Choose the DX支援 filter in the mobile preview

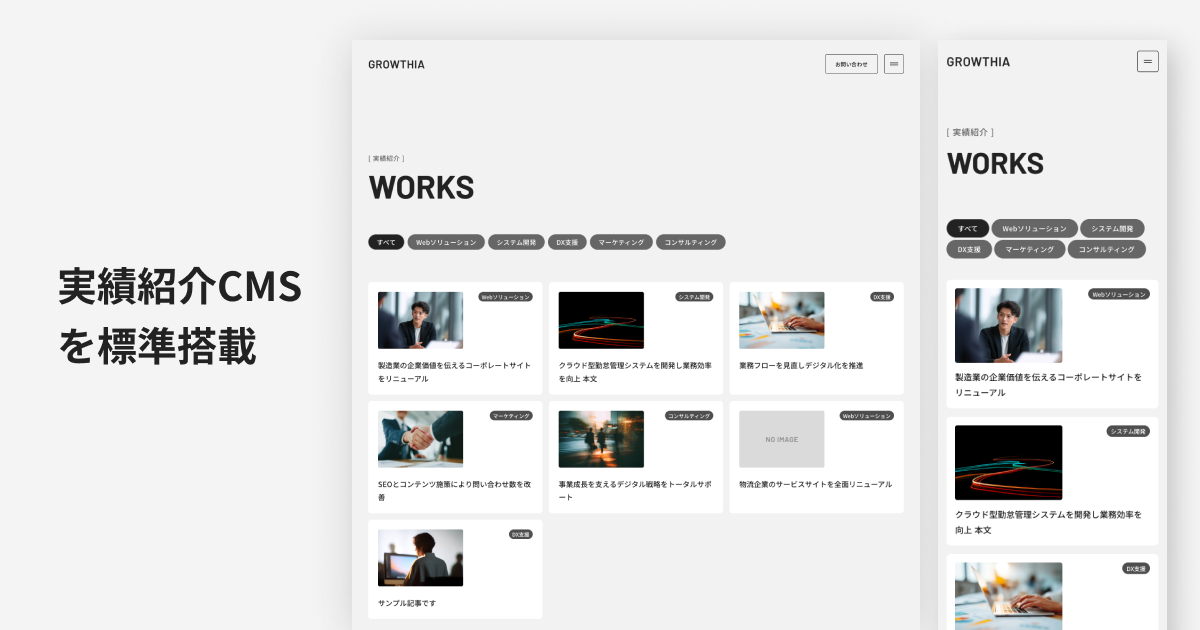(x=969, y=249)
